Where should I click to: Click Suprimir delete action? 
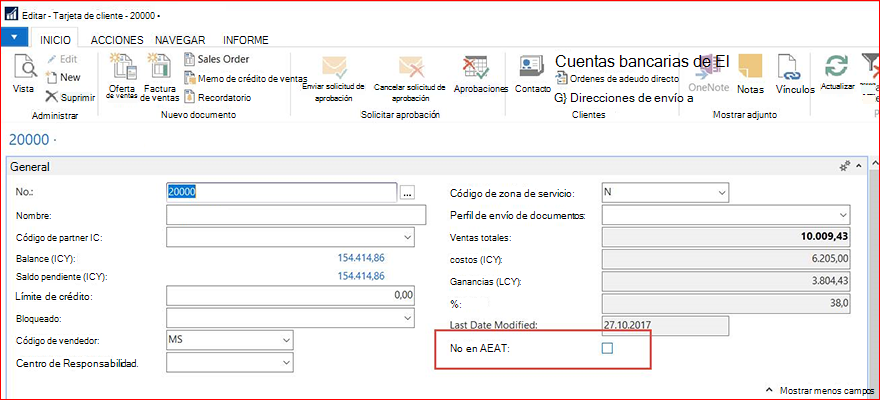[x=70, y=97]
